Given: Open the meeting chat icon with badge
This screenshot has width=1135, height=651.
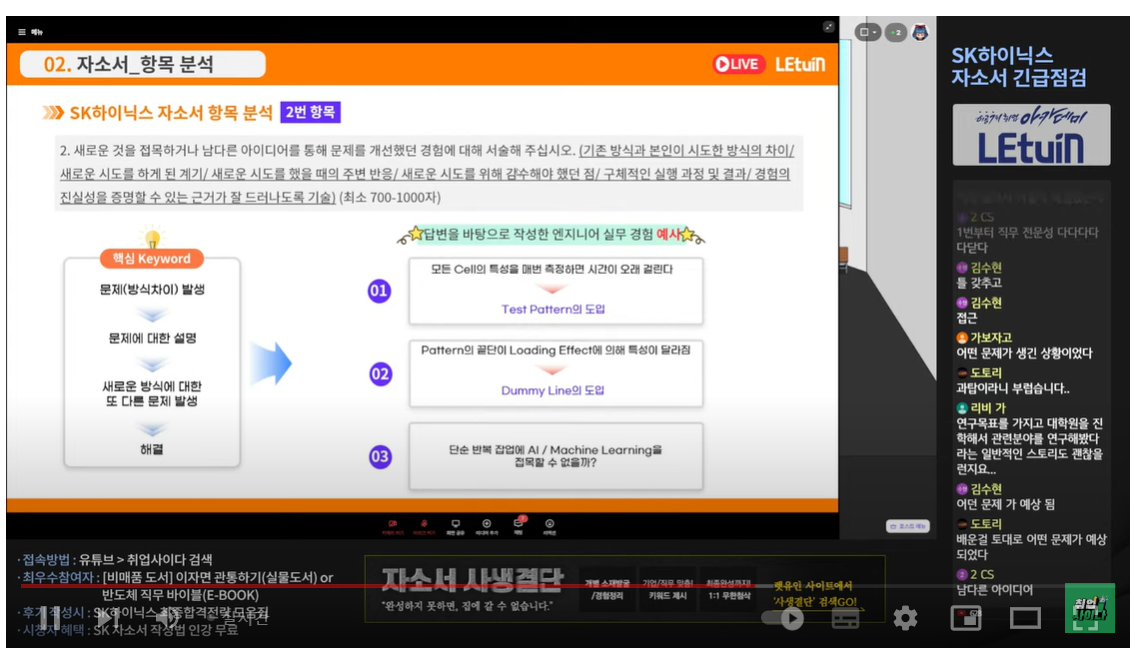Looking at the screenshot, I should 519,525.
